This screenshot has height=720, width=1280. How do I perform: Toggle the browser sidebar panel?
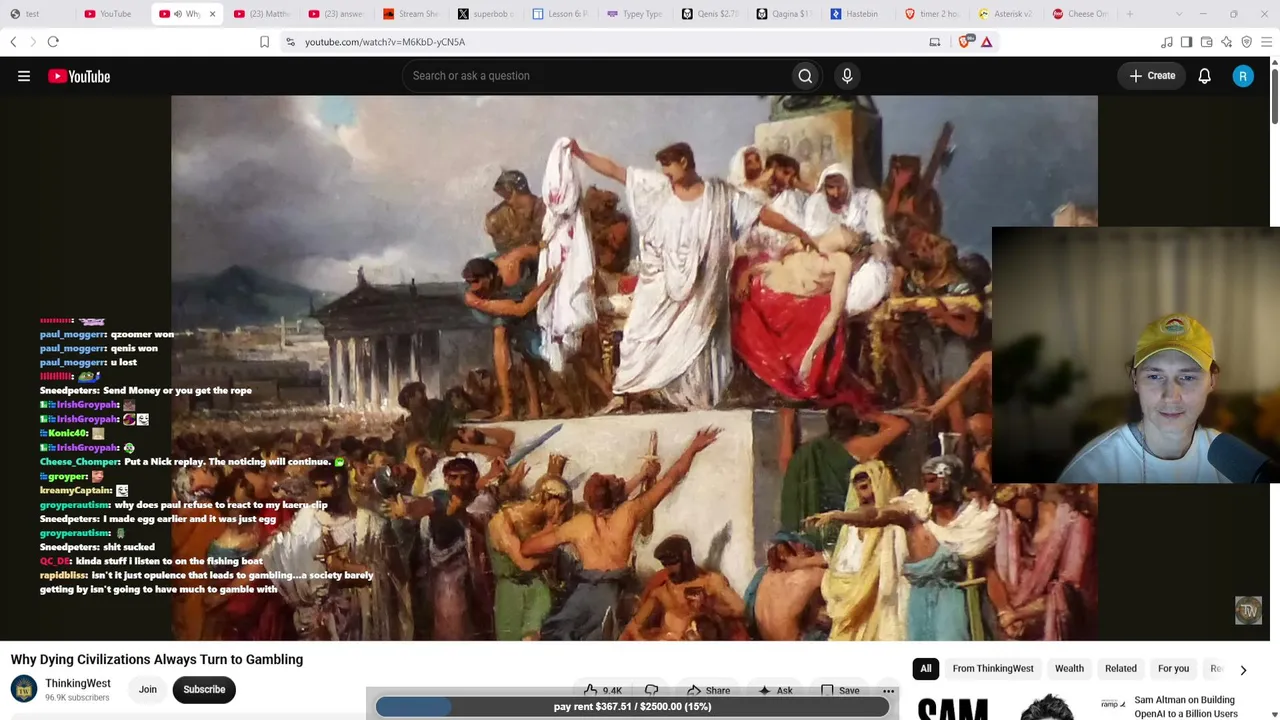coord(1187,42)
